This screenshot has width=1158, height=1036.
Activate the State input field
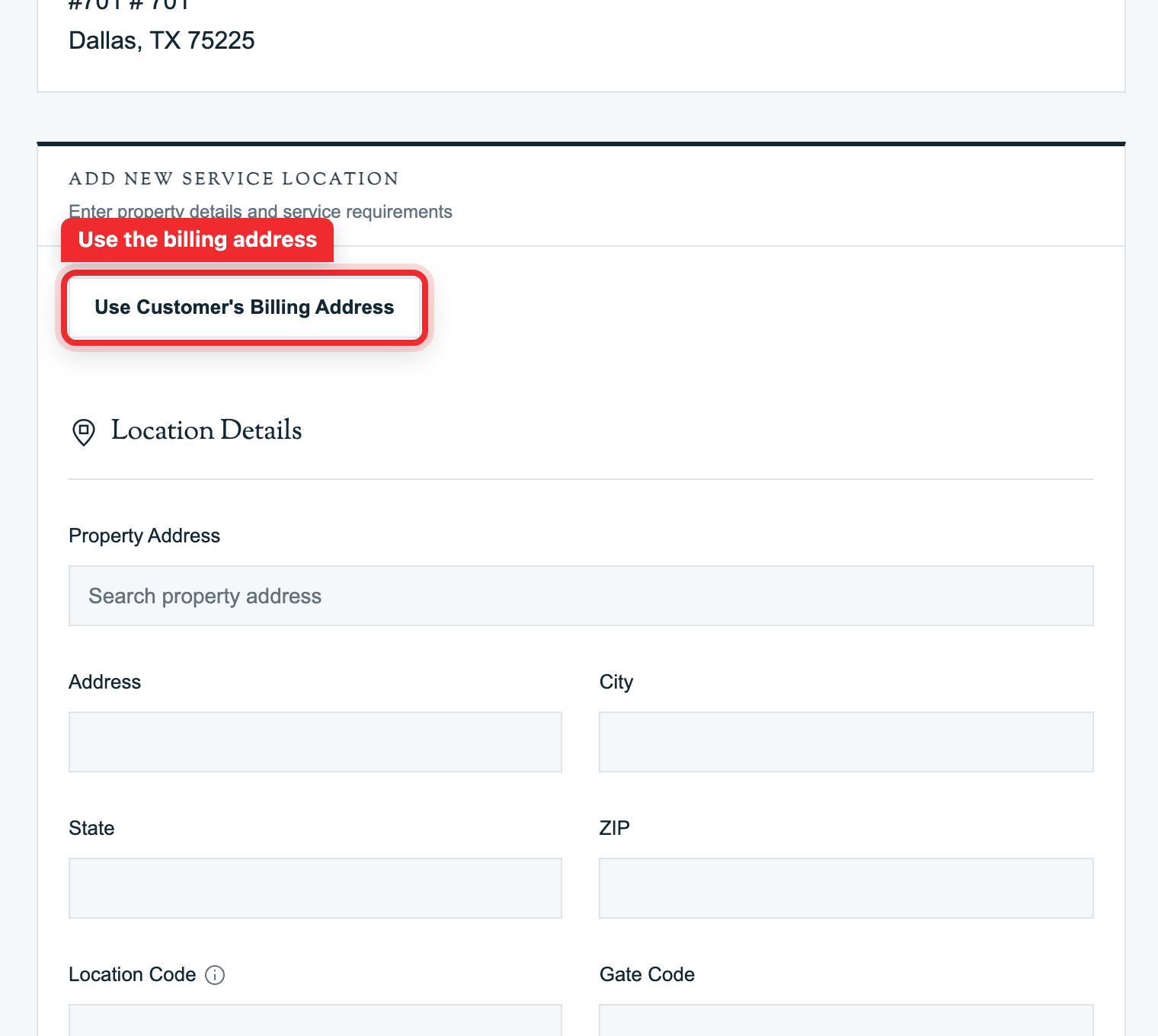coord(315,888)
